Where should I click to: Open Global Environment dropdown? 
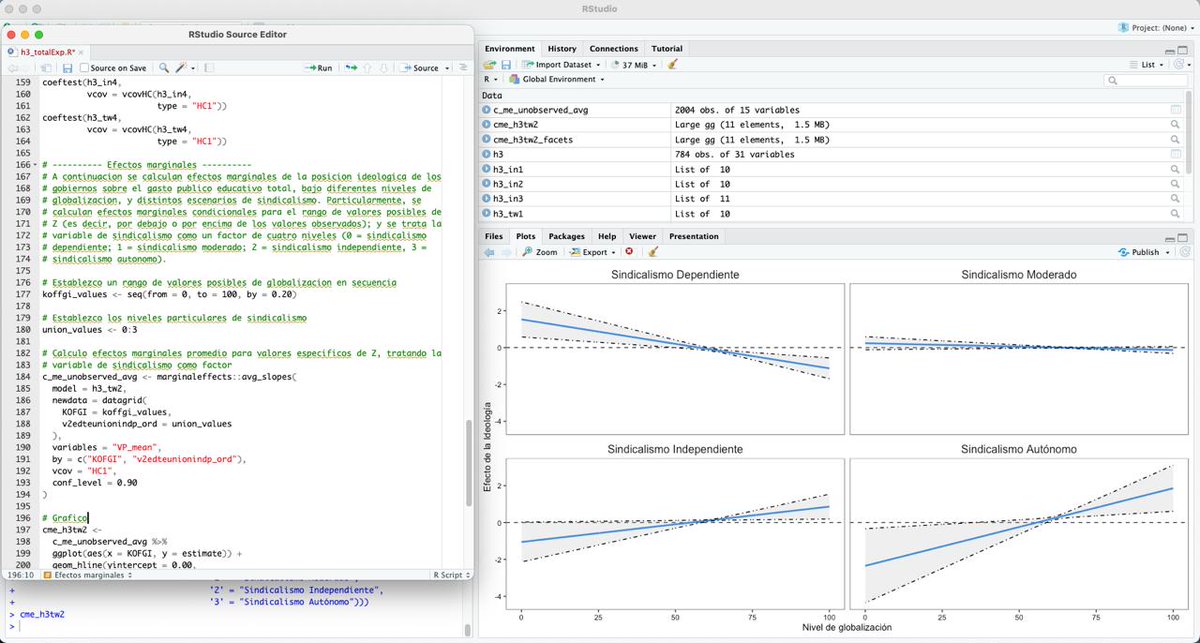556,79
